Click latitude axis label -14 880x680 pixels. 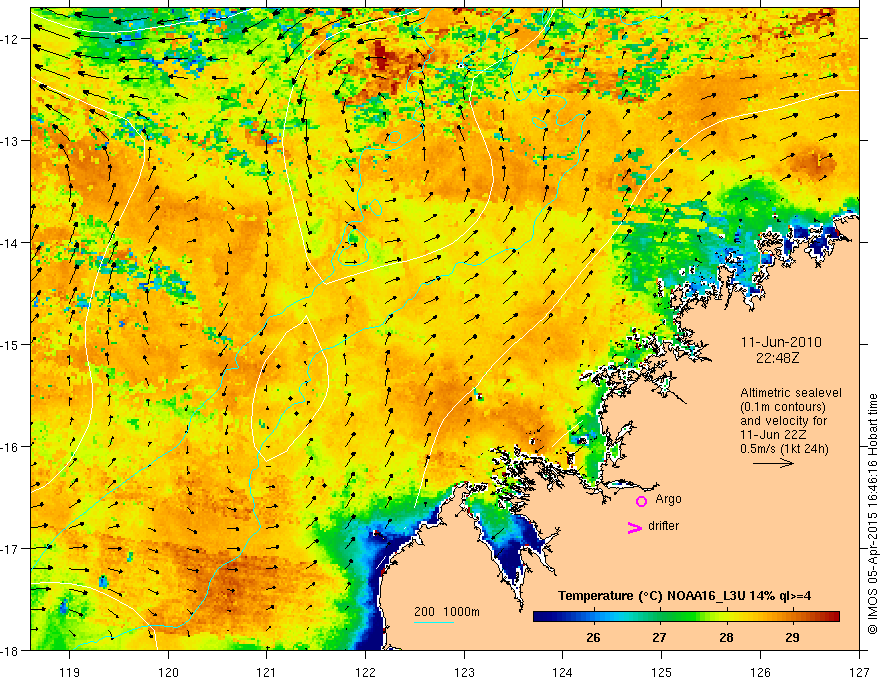[x=11, y=243]
